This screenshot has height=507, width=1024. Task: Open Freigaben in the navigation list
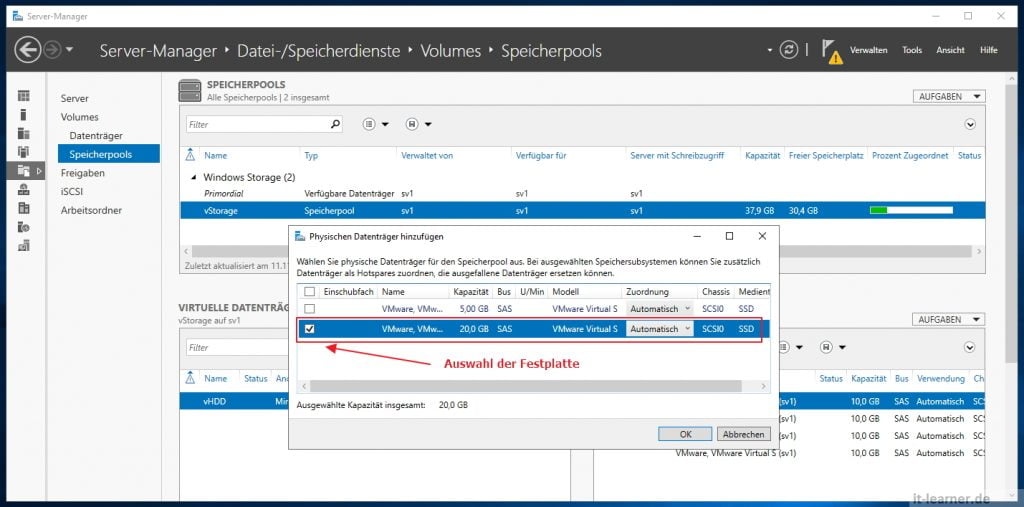pos(83,173)
